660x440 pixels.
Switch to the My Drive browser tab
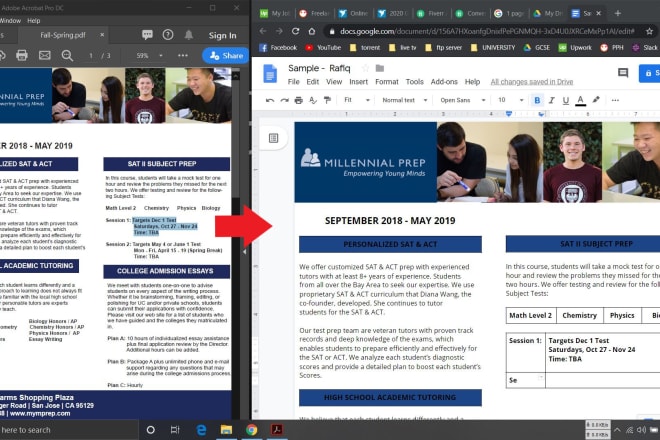[x=548, y=13]
